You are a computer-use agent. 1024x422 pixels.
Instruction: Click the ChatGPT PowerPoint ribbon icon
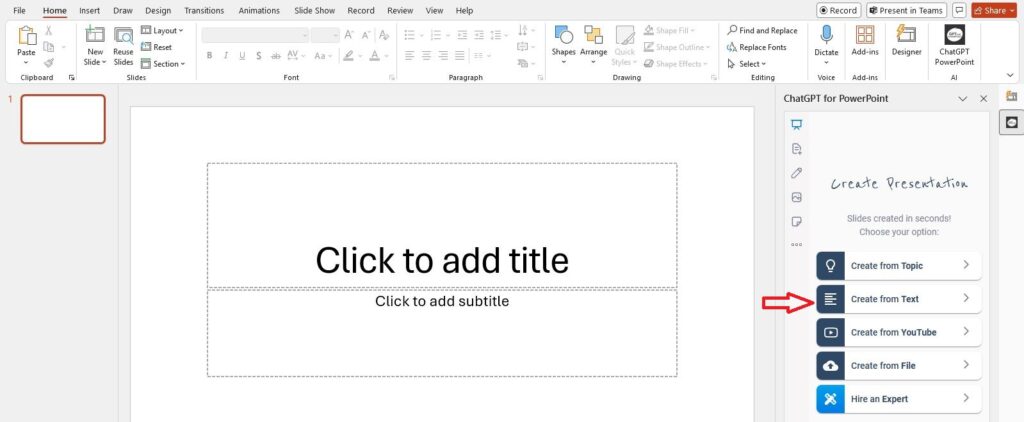click(x=954, y=35)
